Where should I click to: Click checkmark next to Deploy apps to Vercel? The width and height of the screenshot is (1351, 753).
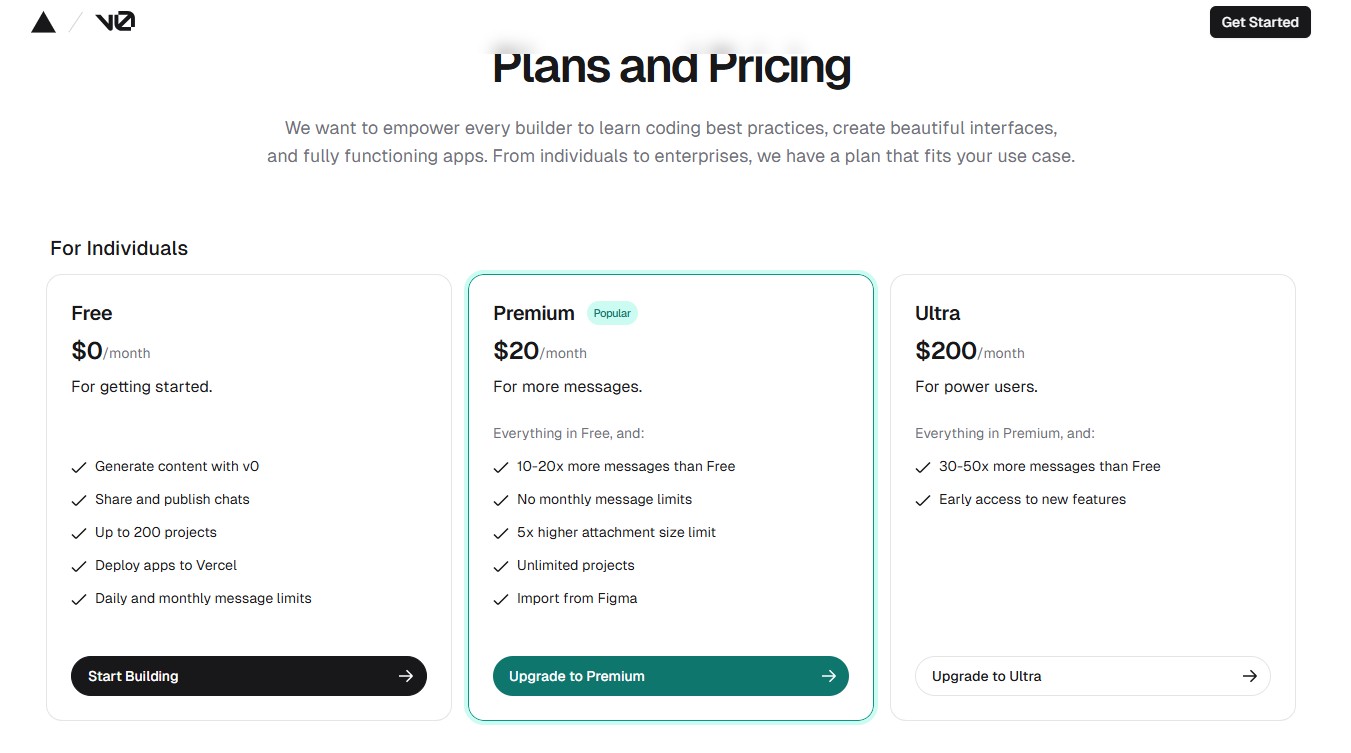(x=79, y=566)
